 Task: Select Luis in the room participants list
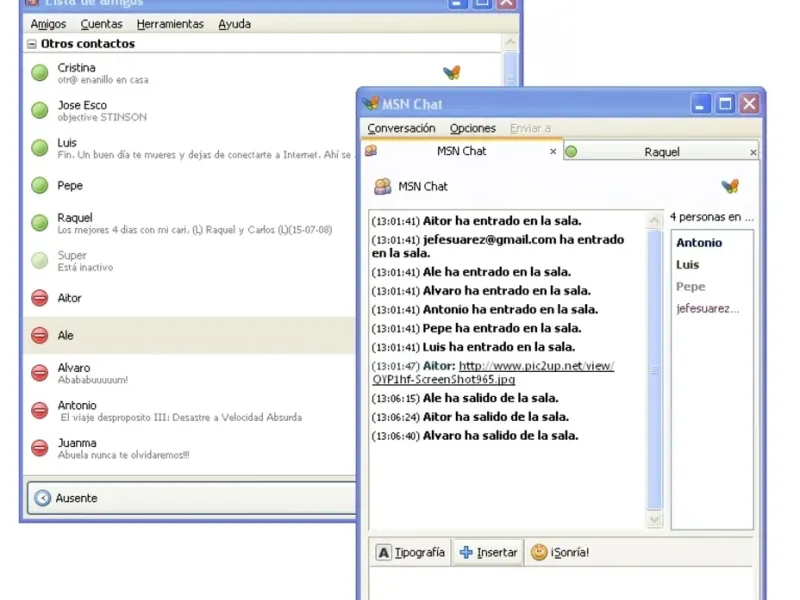coord(687,265)
